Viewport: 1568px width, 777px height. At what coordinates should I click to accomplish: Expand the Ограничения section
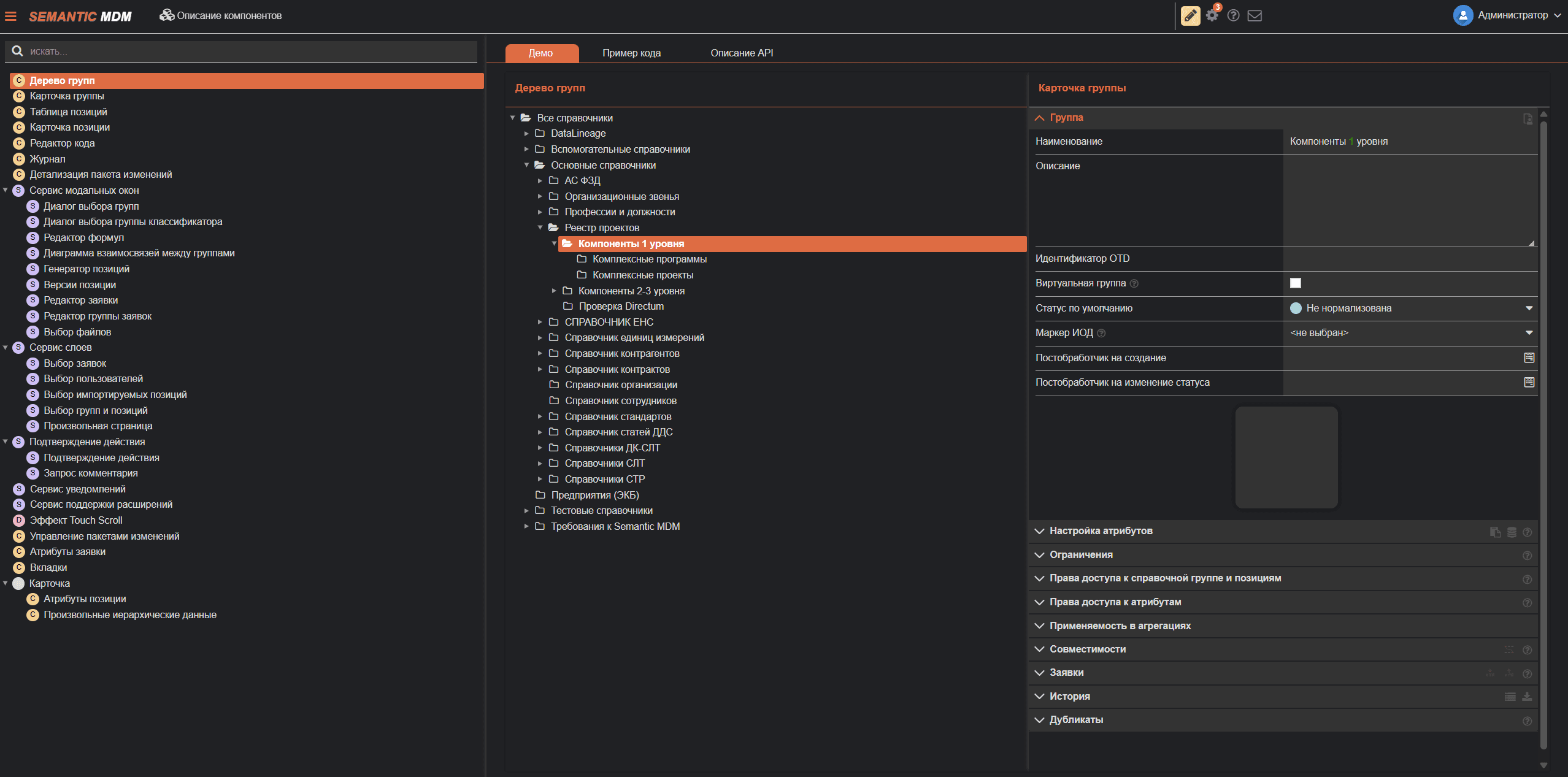[1039, 555]
